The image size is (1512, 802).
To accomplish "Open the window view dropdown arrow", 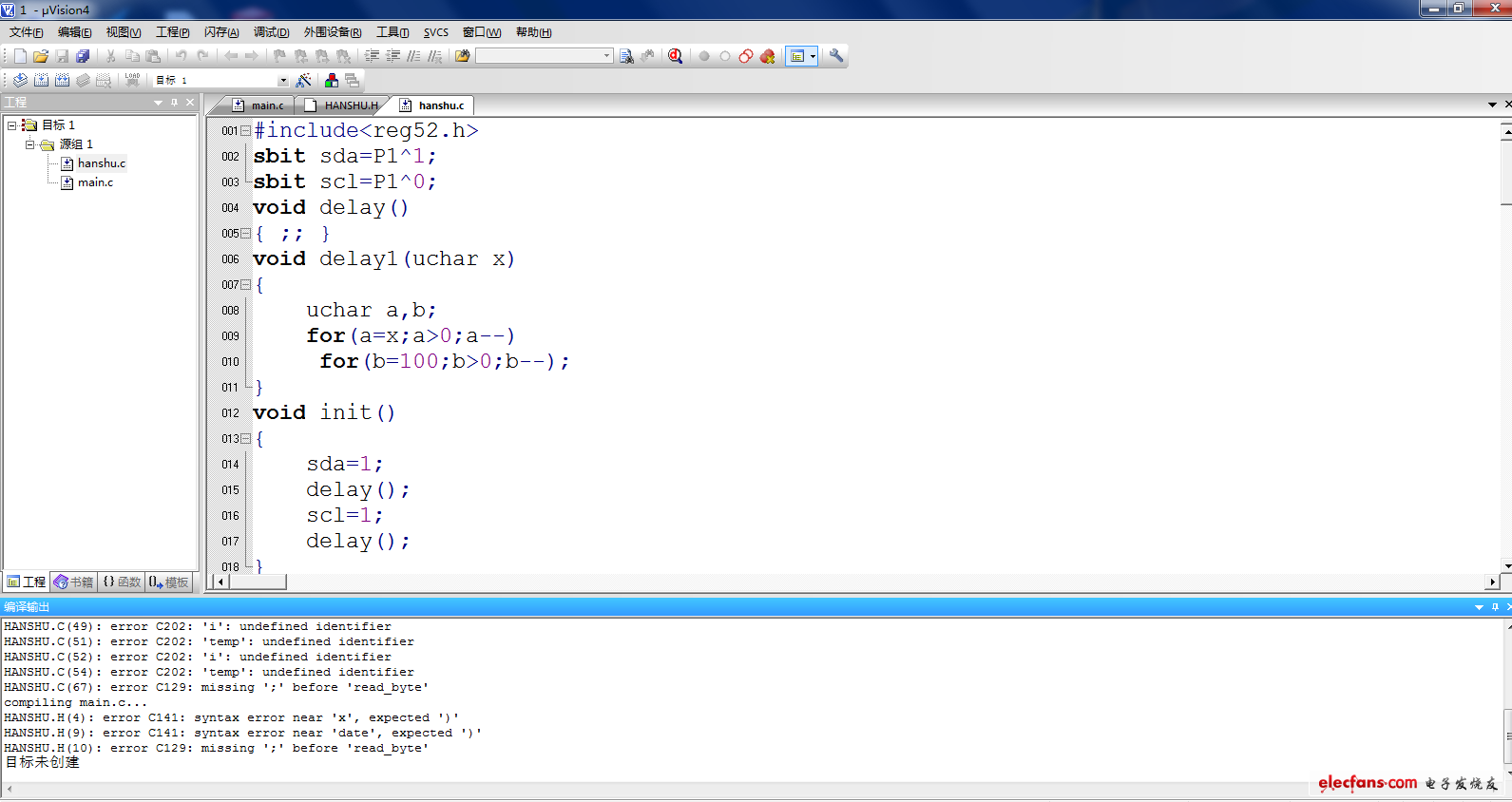I will [x=813, y=56].
